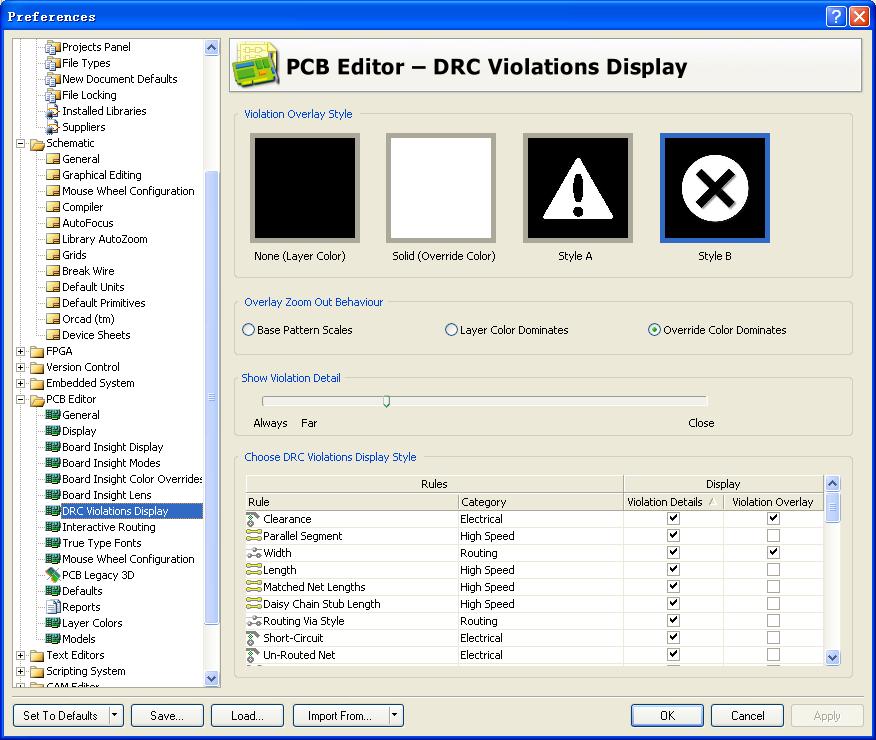Choose the Solid (Override Color) overlay style
This screenshot has height=740, width=876.
pyautogui.click(x=441, y=188)
